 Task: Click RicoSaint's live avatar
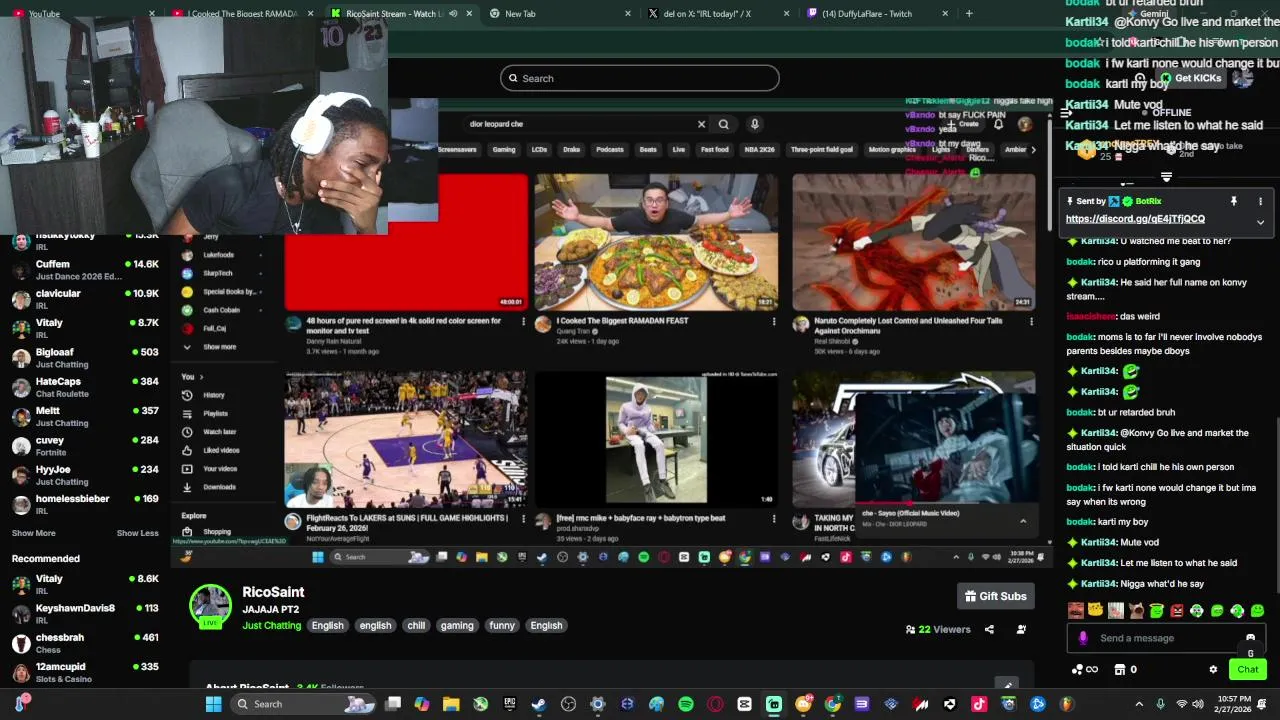pos(211,605)
